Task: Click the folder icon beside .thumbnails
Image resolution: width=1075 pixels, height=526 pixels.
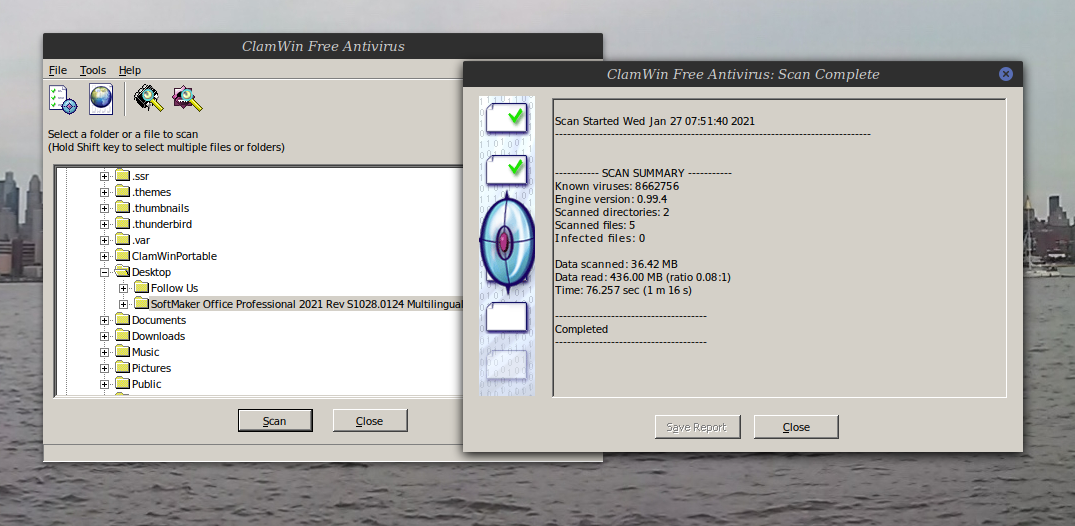Action: [x=122, y=207]
